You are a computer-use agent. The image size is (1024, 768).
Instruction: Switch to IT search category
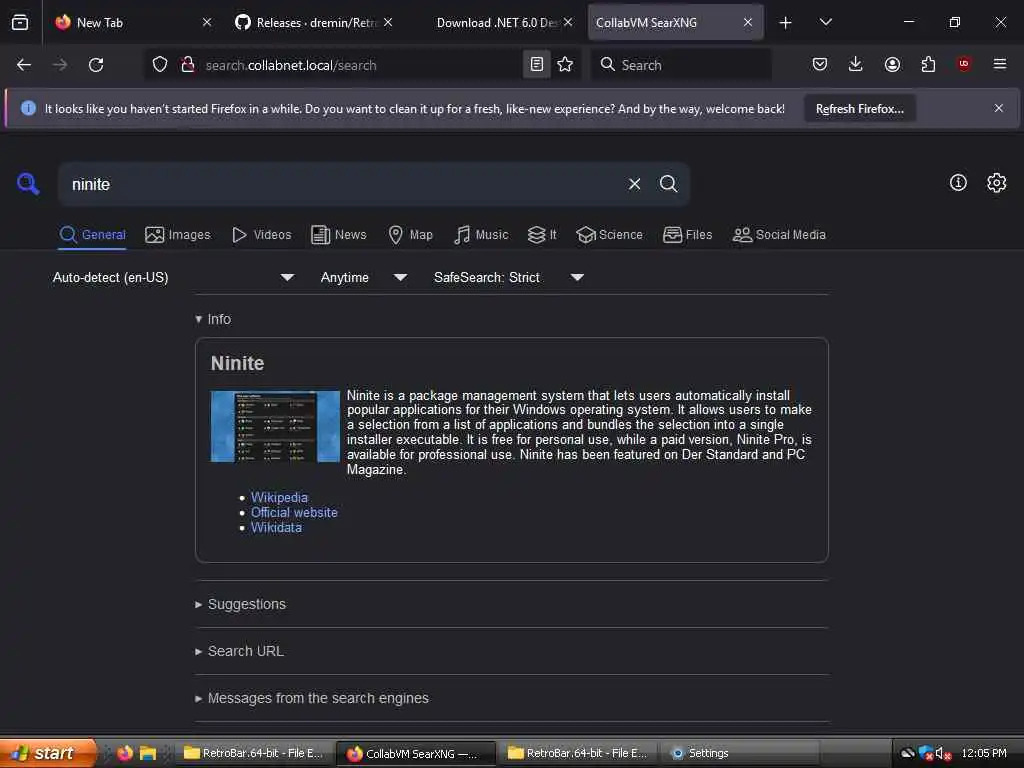coord(542,235)
